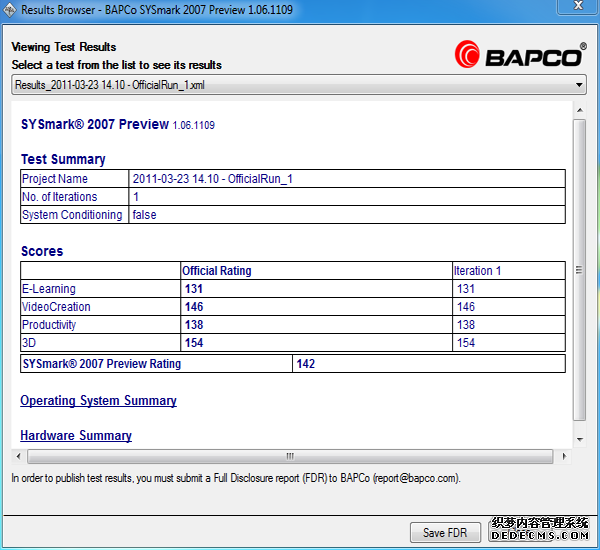Select the System Conditioning label
Screen dimensions: 600x550
[x=72, y=215]
